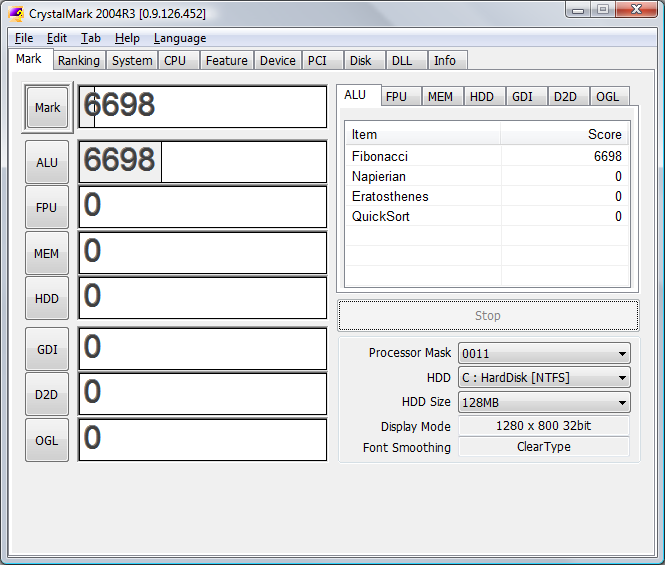Close the CrystalMark window
Viewport: 665px width, 565px height.
(636, 9)
